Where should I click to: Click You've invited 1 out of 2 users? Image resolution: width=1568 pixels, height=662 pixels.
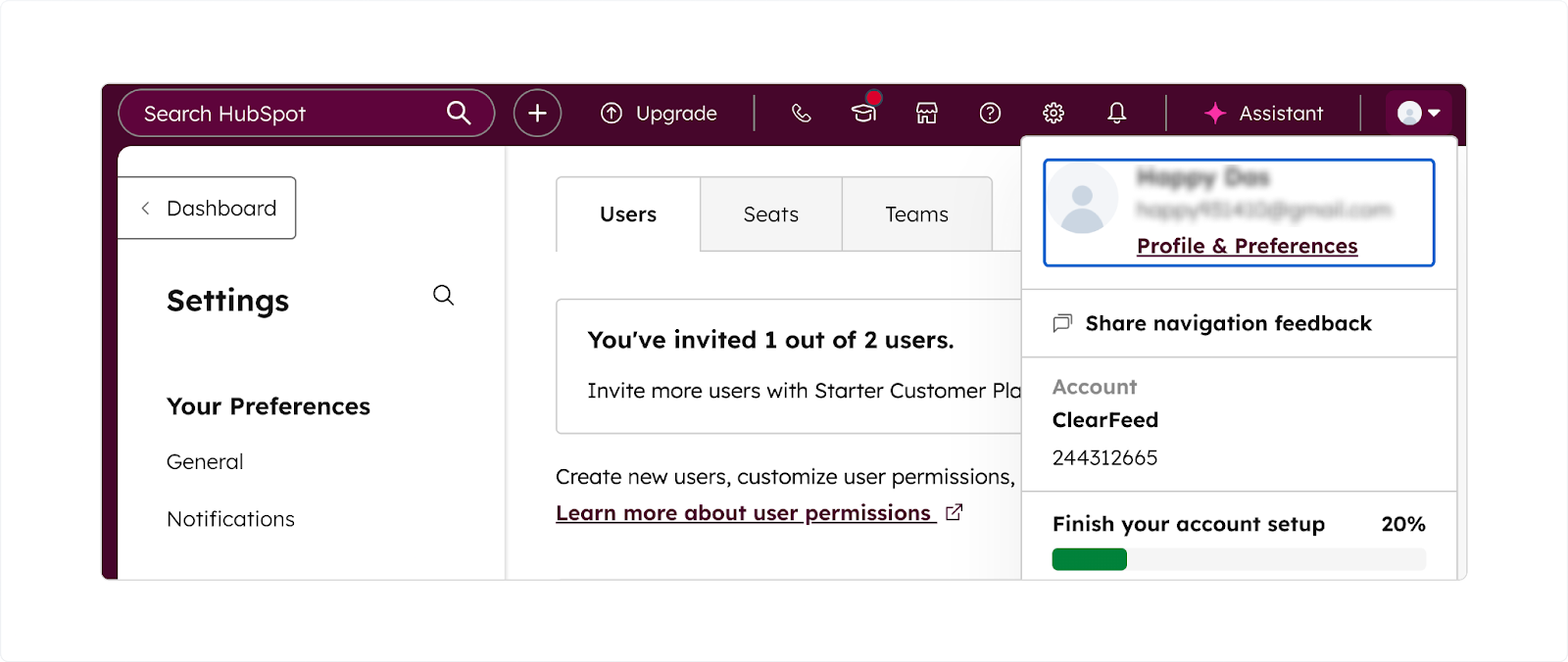(x=770, y=340)
